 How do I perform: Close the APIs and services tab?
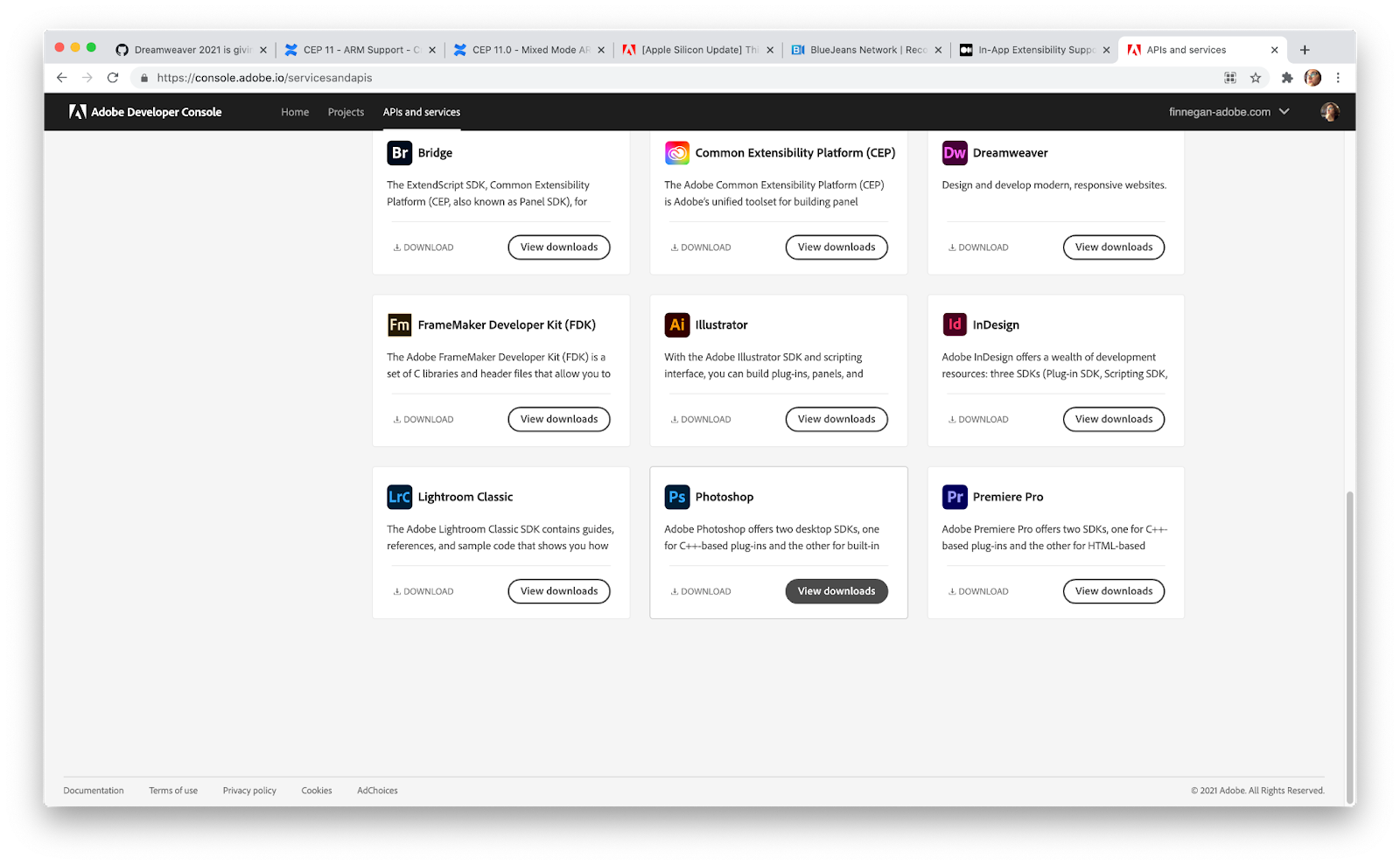(1274, 50)
